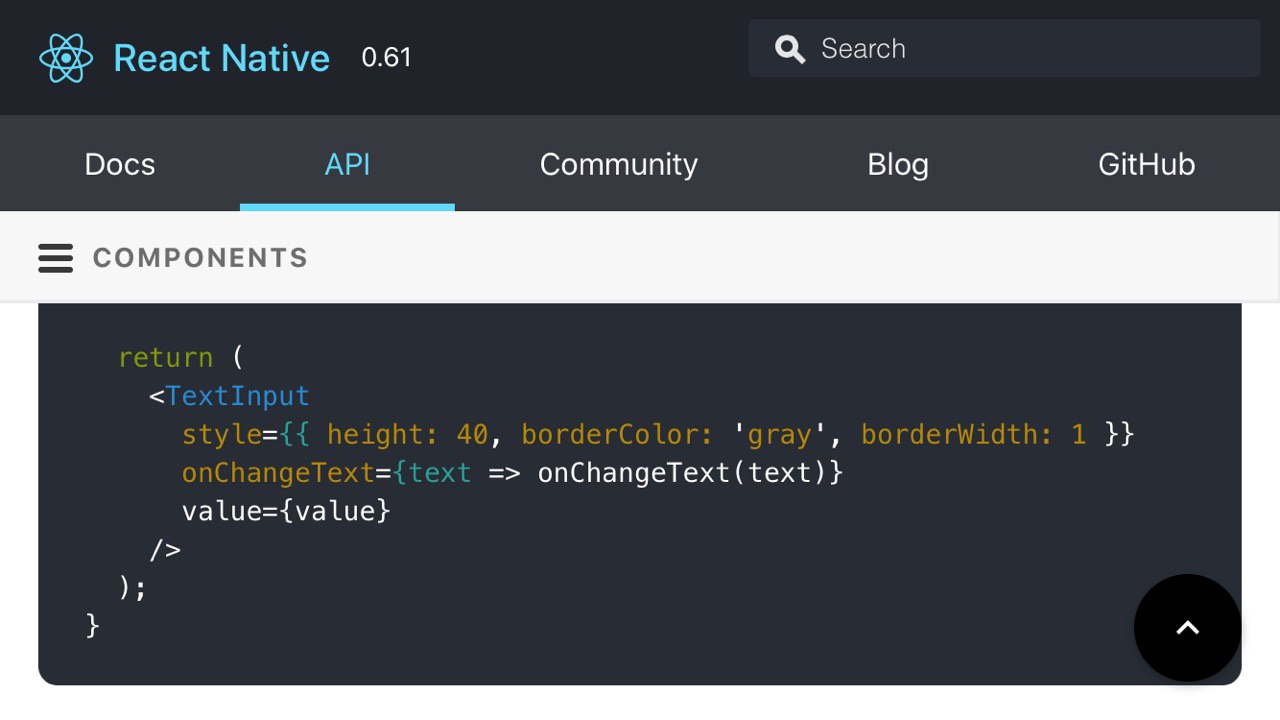Click 'onChangeText' attribute in the code

[x=278, y=472]
